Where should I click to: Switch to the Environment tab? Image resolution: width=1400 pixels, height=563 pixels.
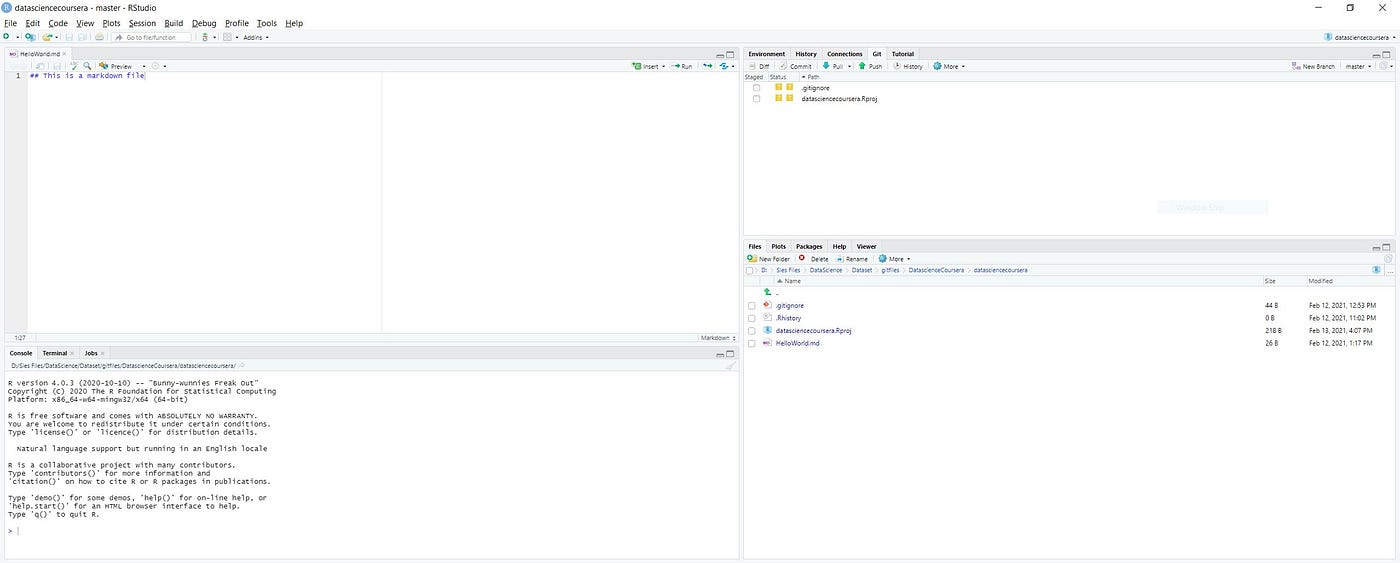tap(767, 54)
